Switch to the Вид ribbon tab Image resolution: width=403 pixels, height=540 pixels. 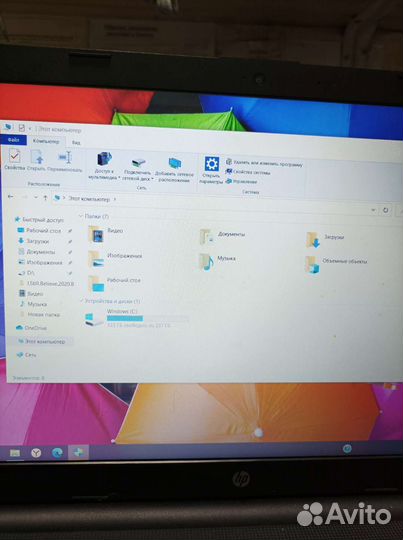point(76,142)
